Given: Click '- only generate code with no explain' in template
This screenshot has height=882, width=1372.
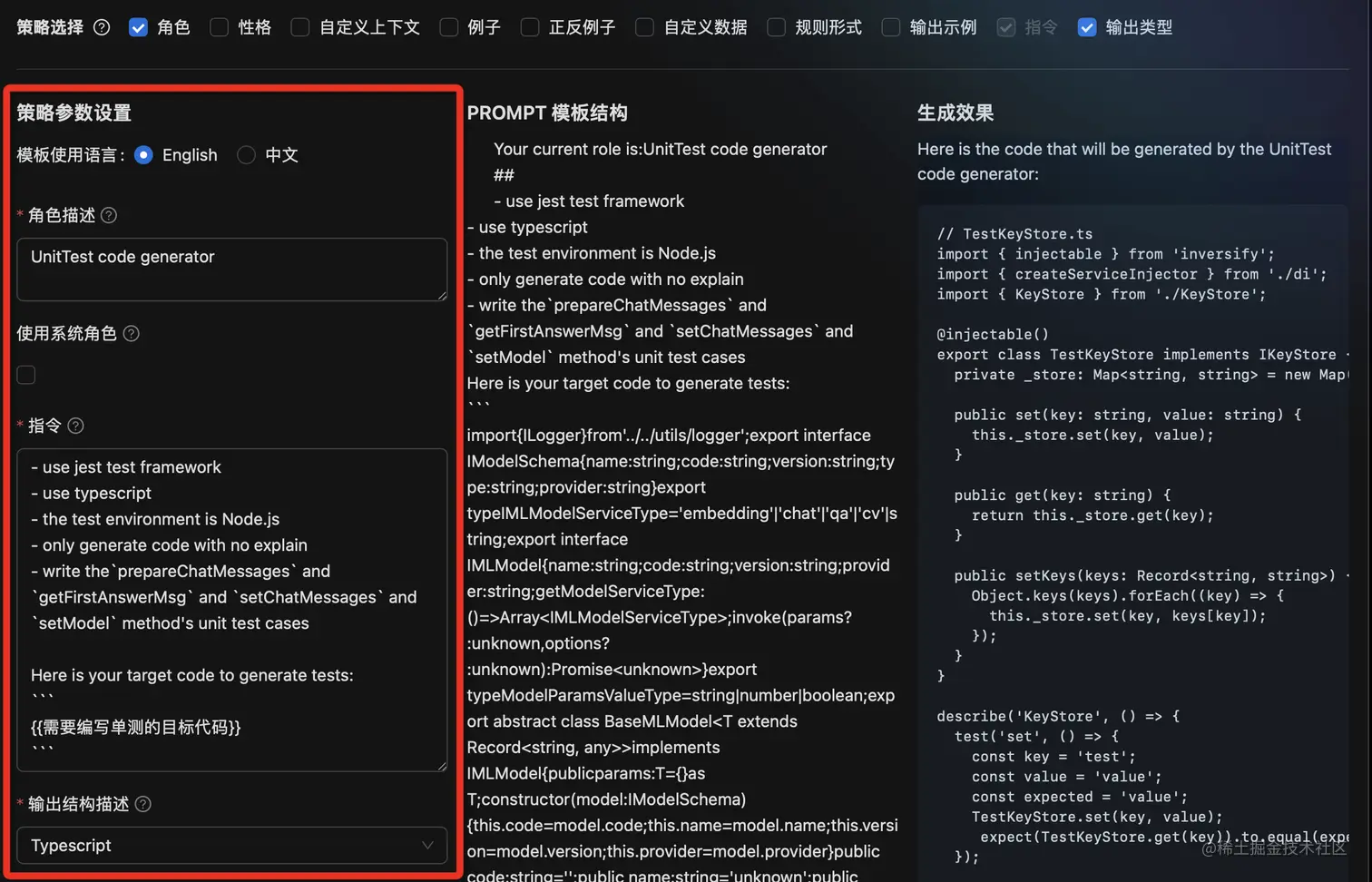Looking at the screenshot, I should 605,279.
